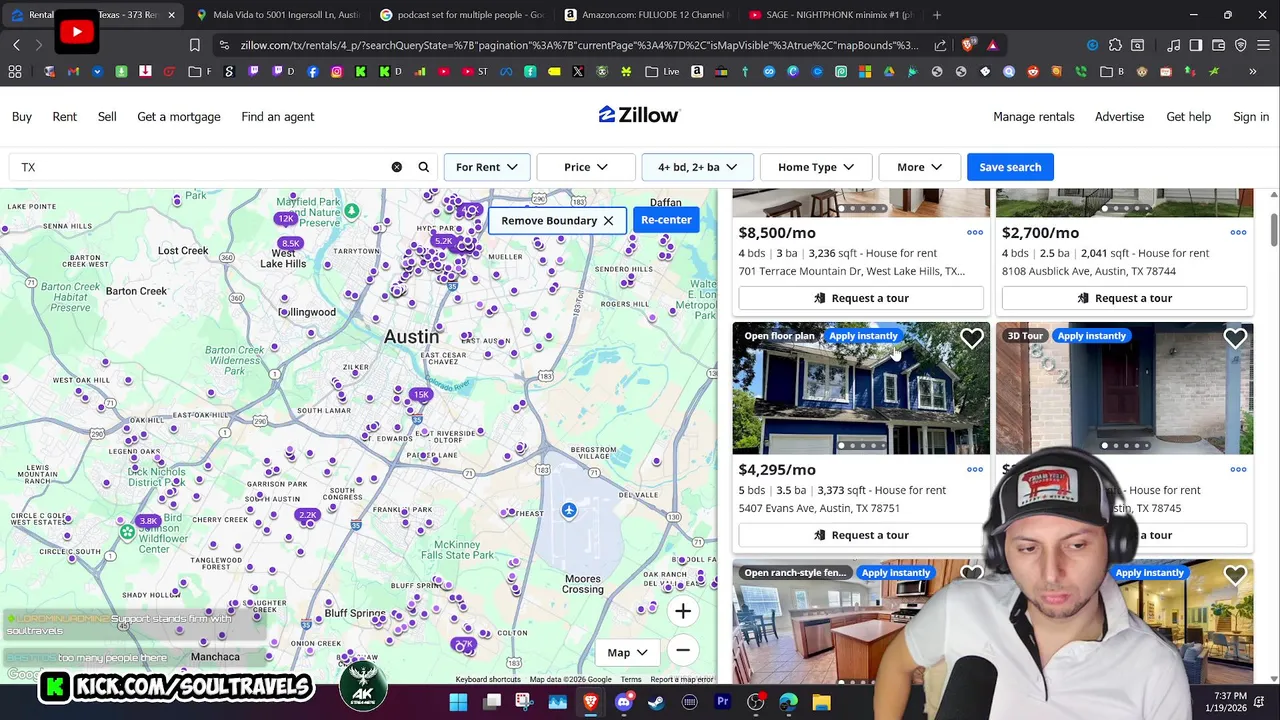Click the browser back arrow
Screen dimensions: 1280x720
(17, 45)
